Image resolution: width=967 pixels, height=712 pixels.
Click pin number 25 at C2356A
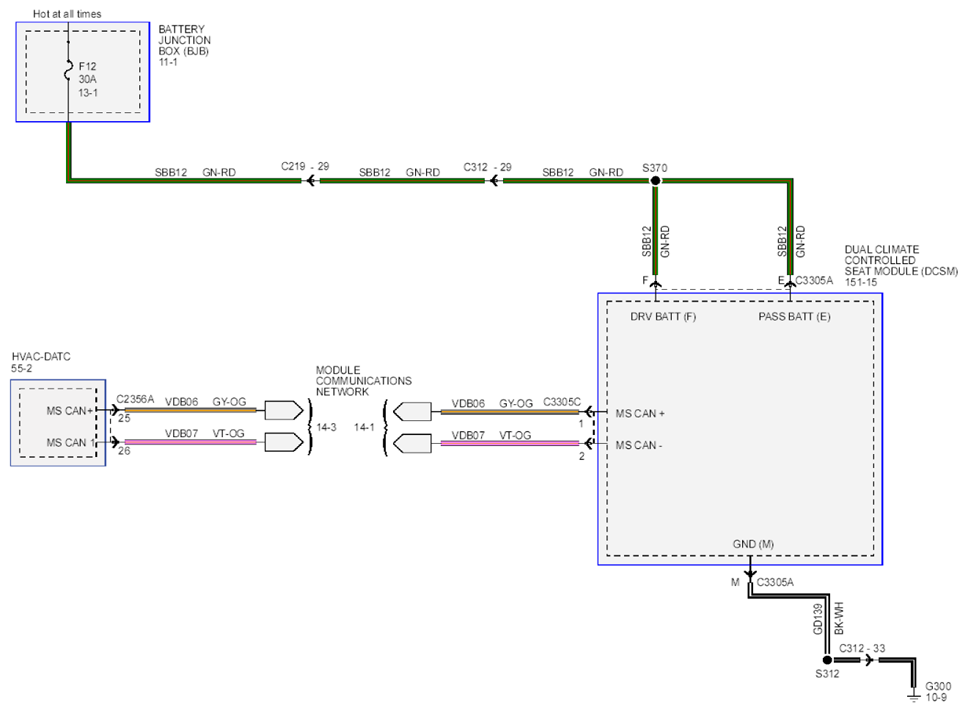[124, 419]
